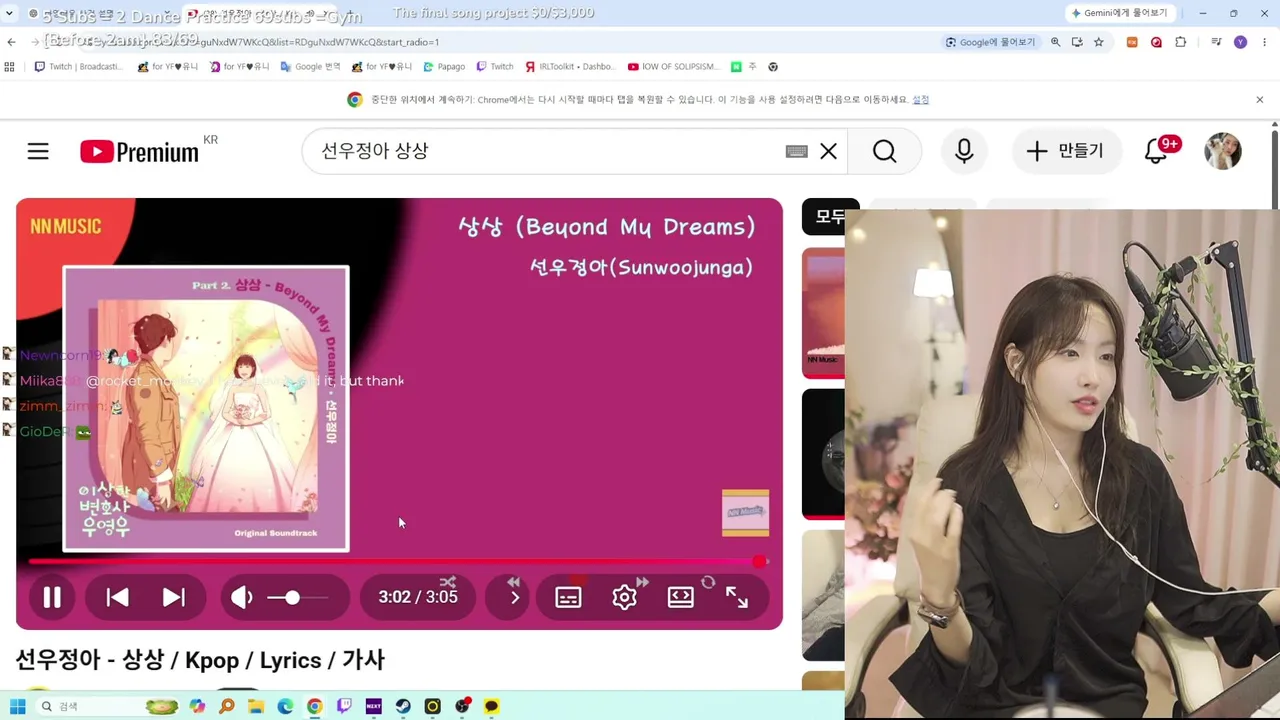Open the YouTube hamburger guide menu

pyautogui.click(x=38, y=151)
